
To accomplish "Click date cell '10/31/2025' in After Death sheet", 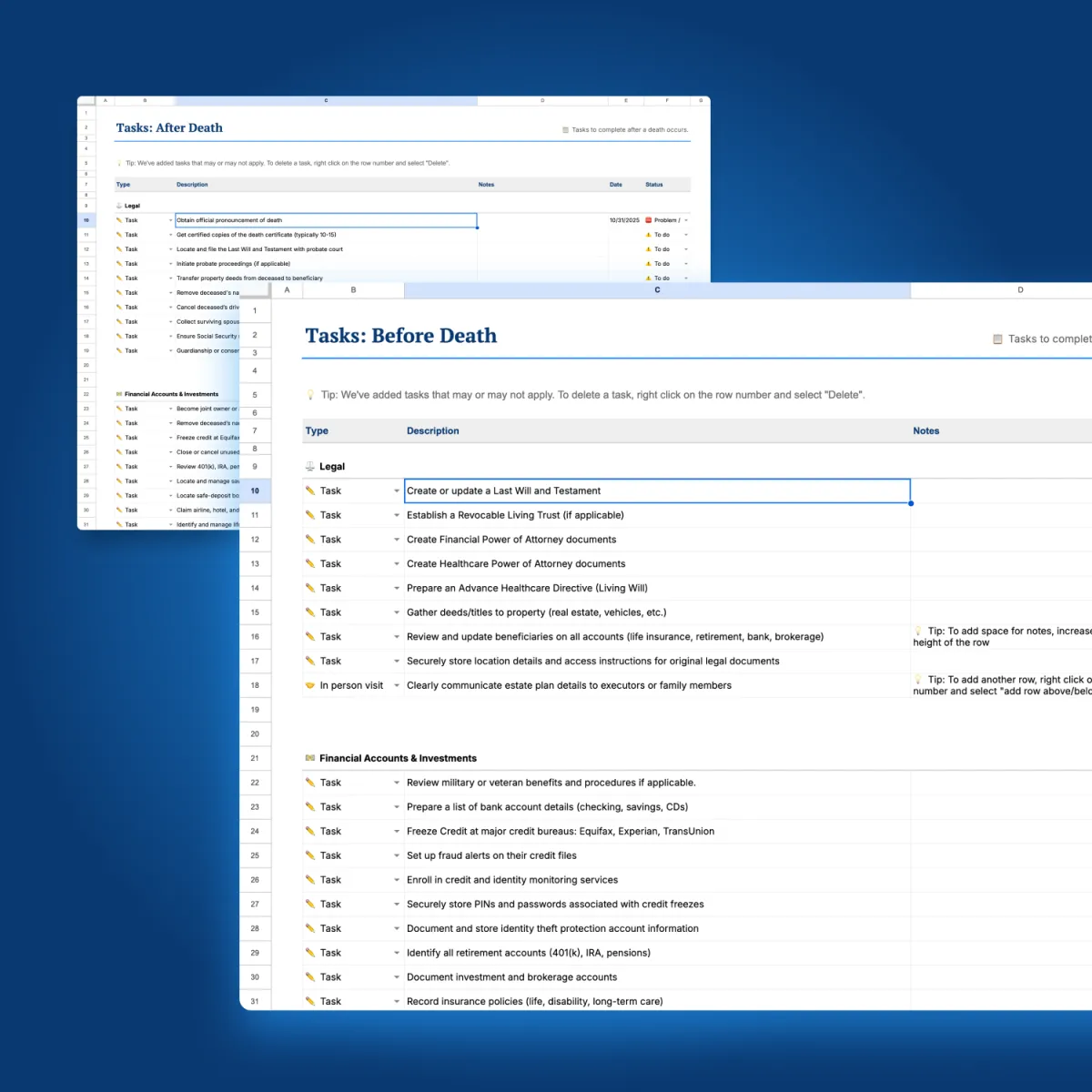I will (x=624, y=220).
